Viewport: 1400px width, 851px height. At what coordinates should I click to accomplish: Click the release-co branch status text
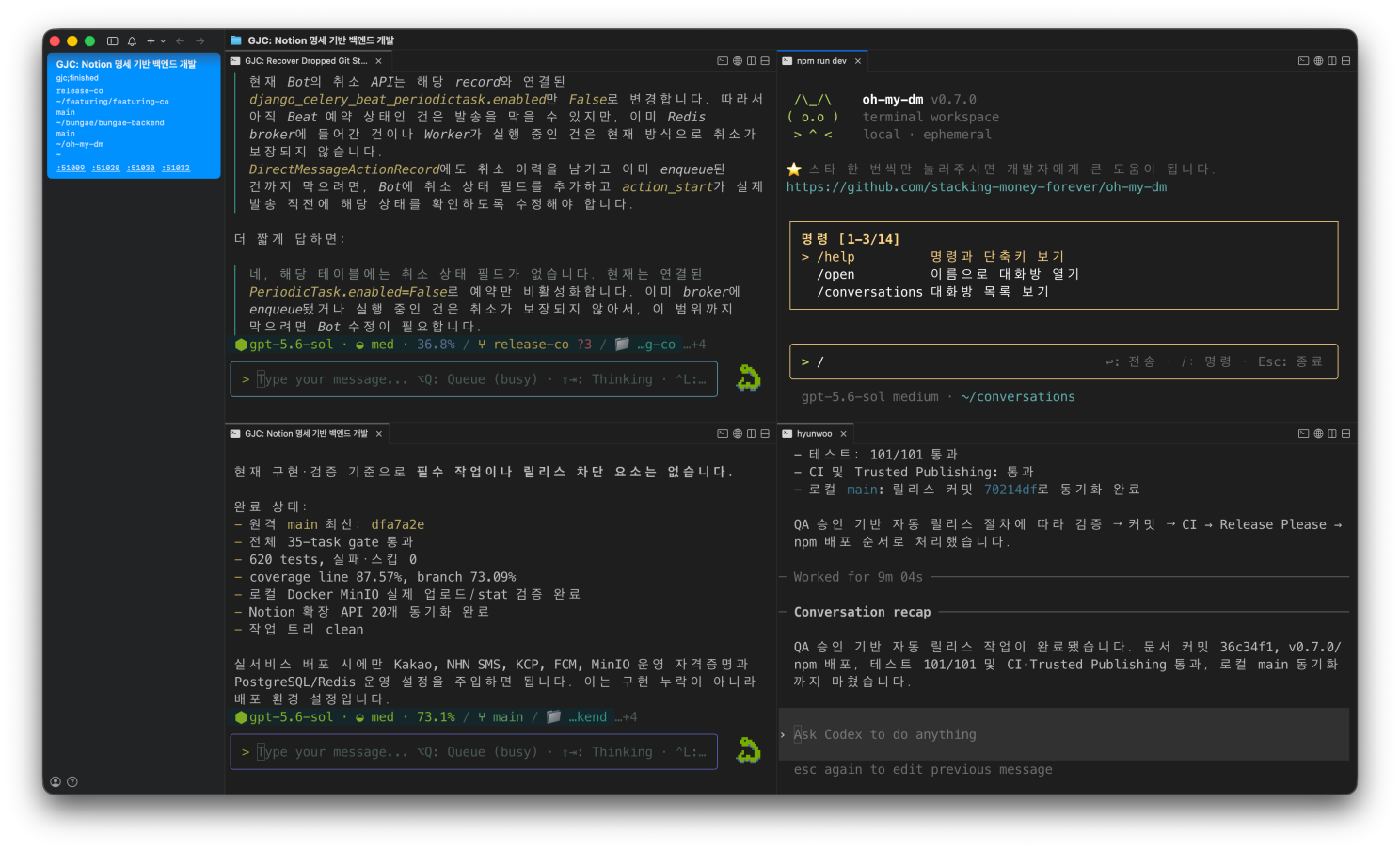pyautogui.click(x=532, y=345)
